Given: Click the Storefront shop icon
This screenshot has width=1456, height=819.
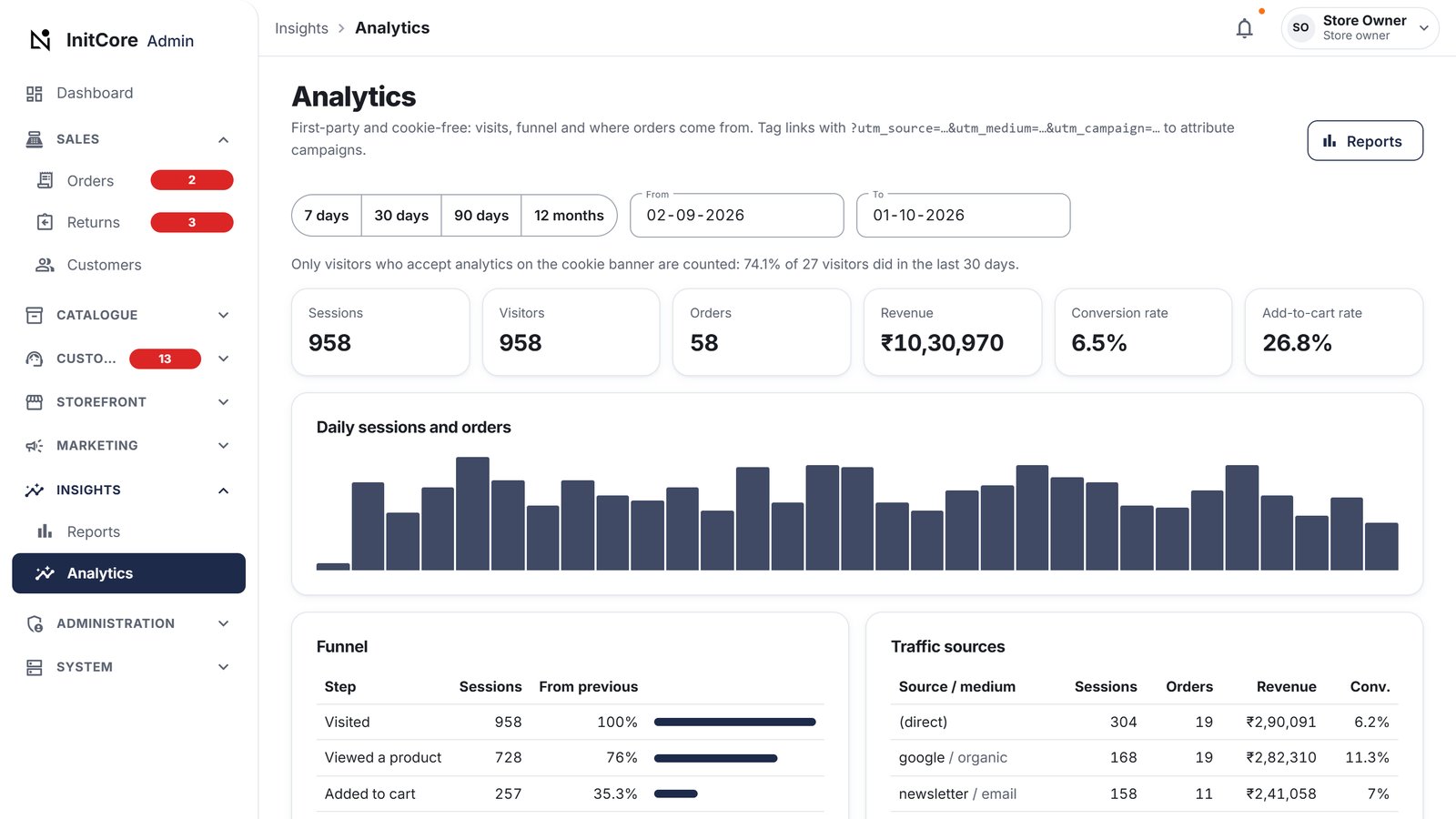Looking at the screenshot, I should (x=35, y=402).
